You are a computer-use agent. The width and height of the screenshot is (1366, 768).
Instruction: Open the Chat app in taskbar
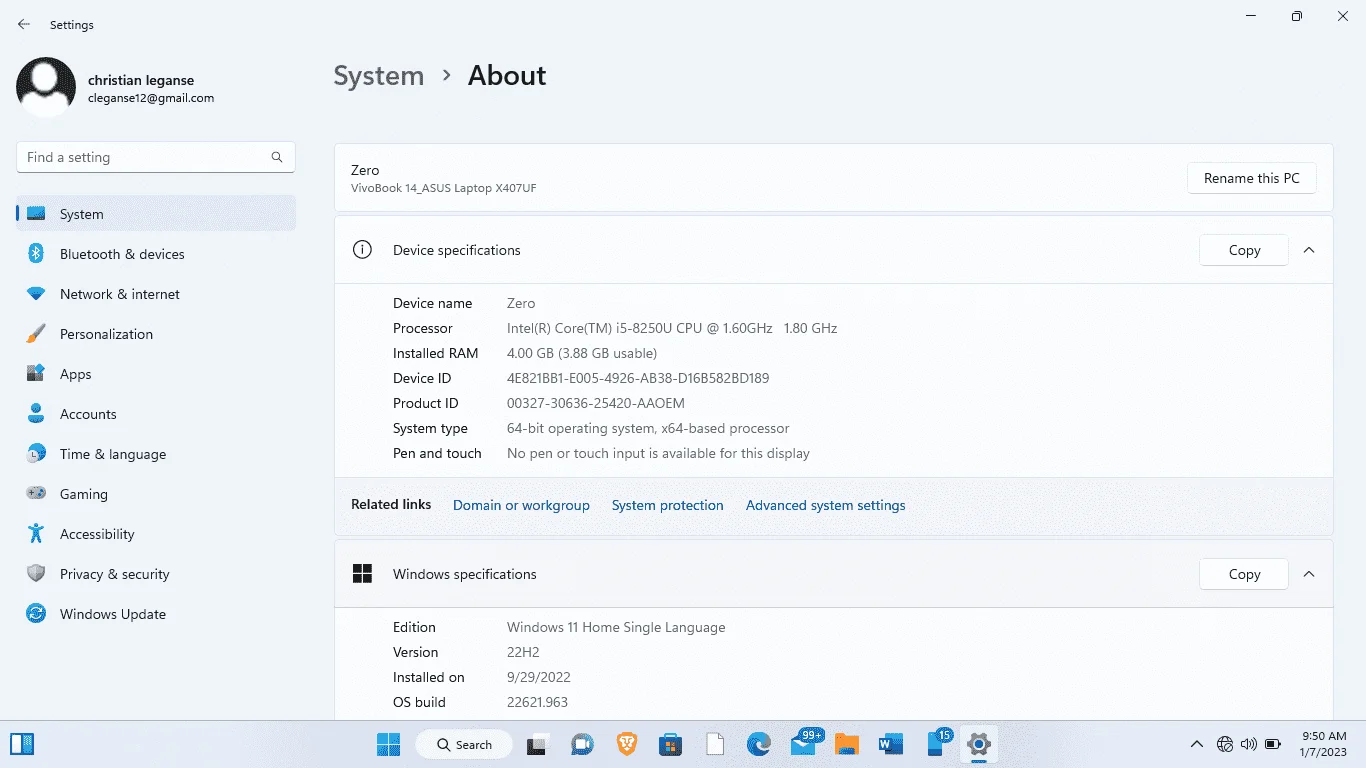click(582, 744)
